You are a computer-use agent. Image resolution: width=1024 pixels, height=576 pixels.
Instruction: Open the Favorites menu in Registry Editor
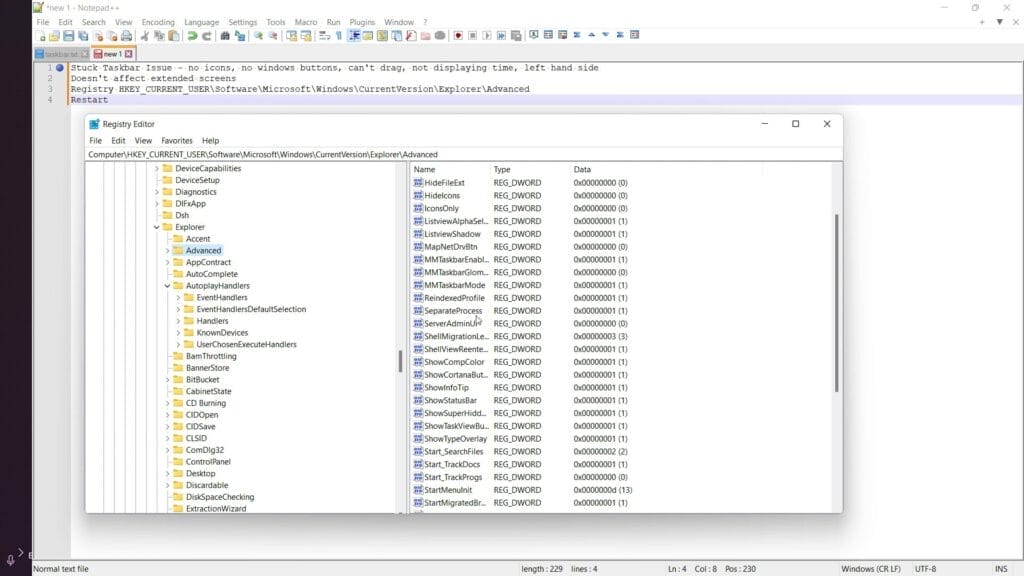177,141
